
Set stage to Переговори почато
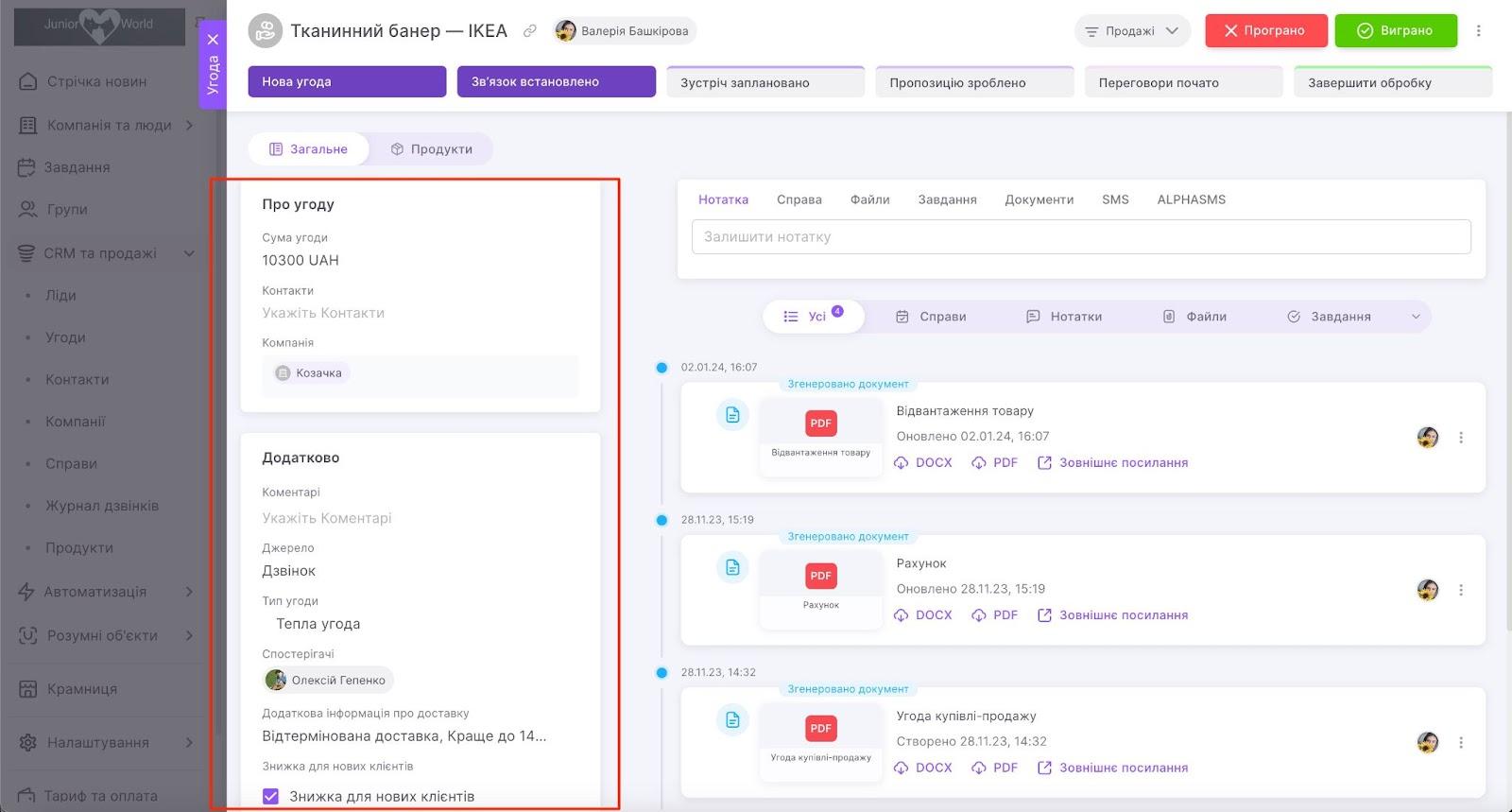(1183, 82)
